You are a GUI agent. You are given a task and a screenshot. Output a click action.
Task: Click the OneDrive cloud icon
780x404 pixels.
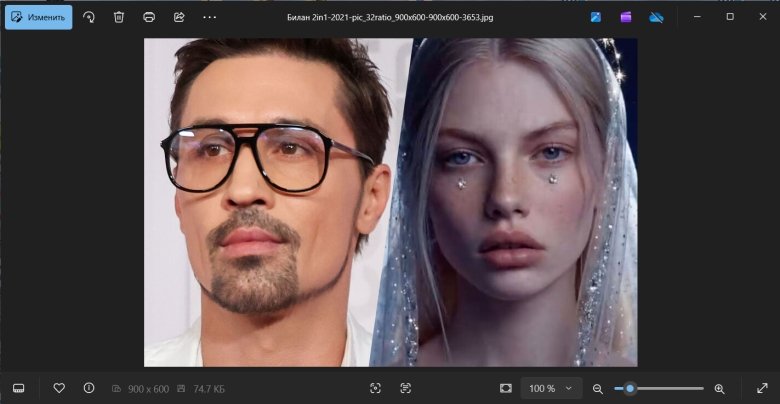656,17
